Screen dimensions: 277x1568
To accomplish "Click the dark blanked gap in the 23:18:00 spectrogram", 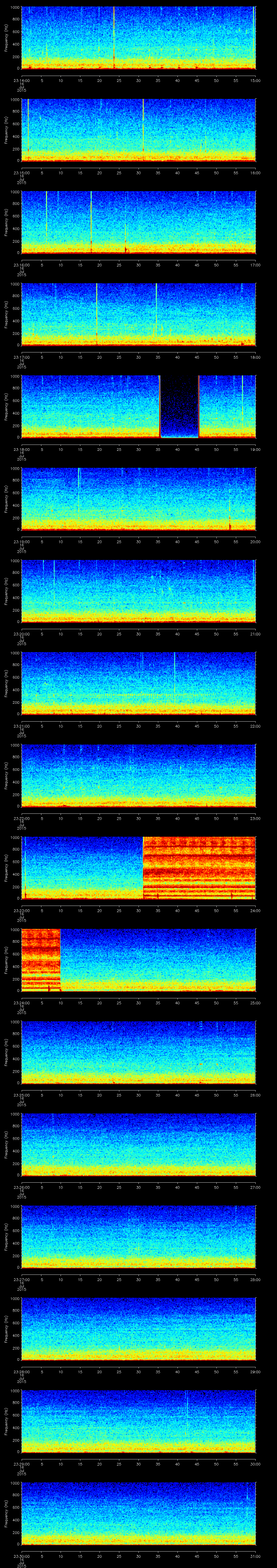I will (x=180, y=407).
